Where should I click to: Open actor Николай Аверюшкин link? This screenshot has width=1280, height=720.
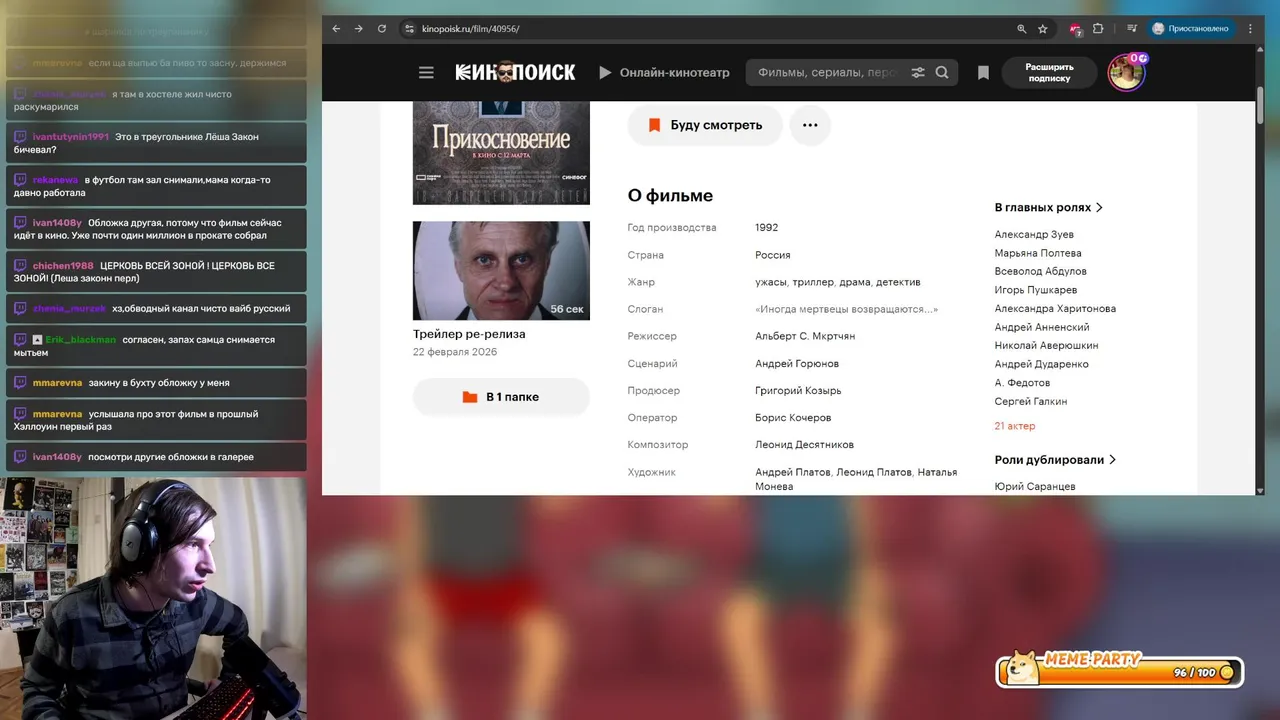click(x=1046, y=346)
